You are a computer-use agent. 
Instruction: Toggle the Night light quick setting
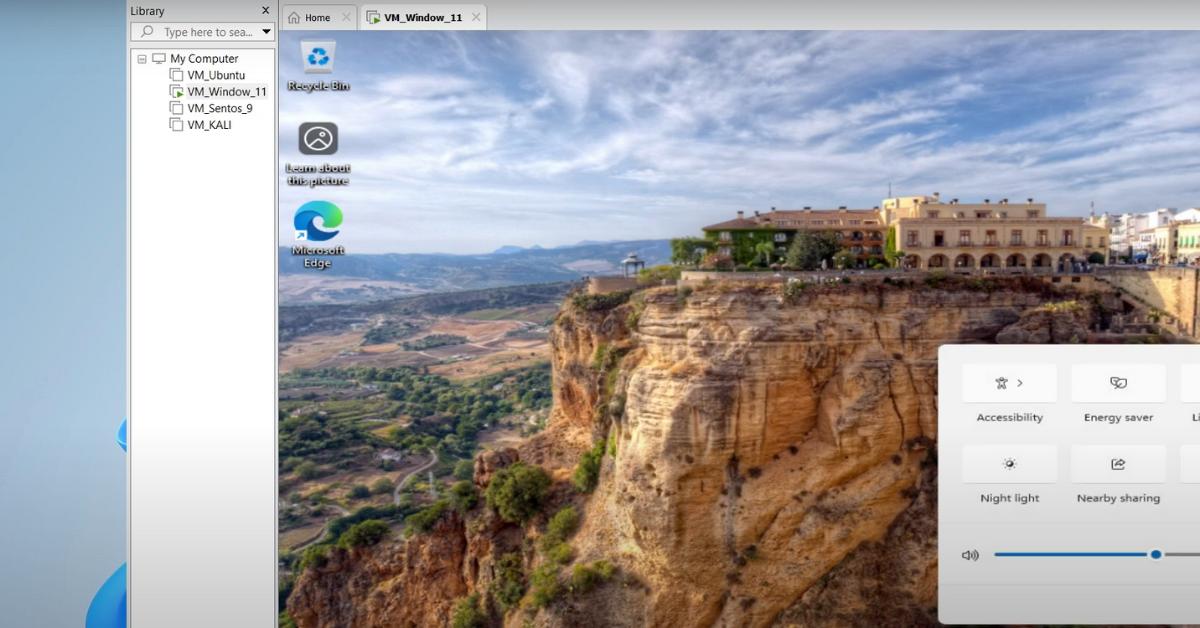tap(1009, 464)
